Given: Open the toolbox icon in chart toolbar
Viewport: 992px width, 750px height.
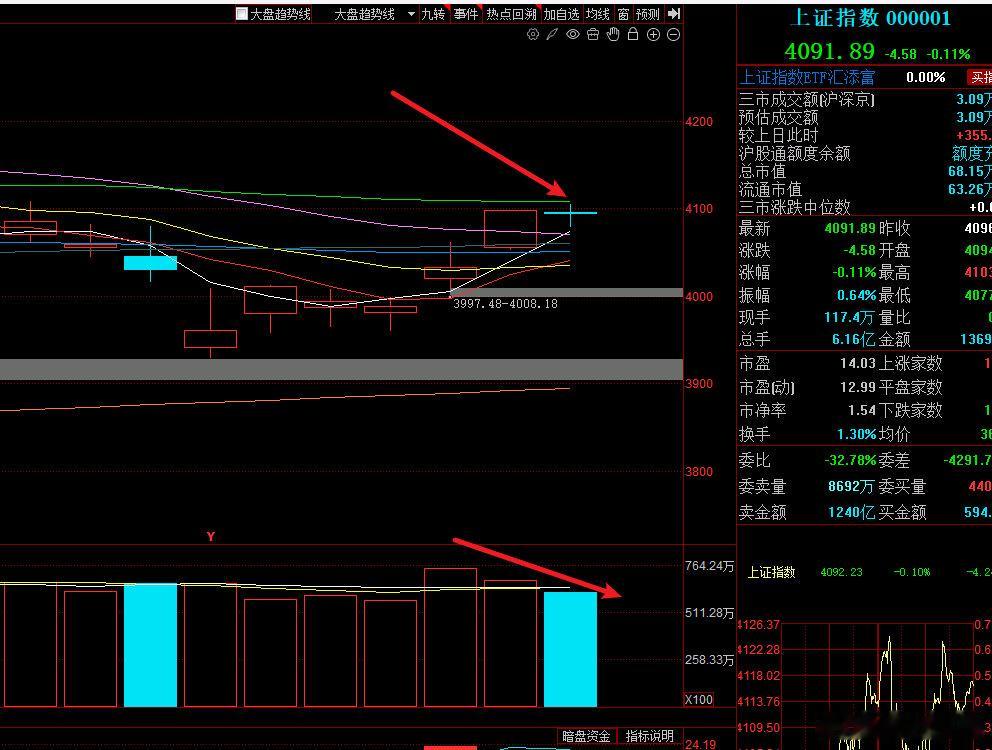Looking at the screenshot, I should pos(593,34).
